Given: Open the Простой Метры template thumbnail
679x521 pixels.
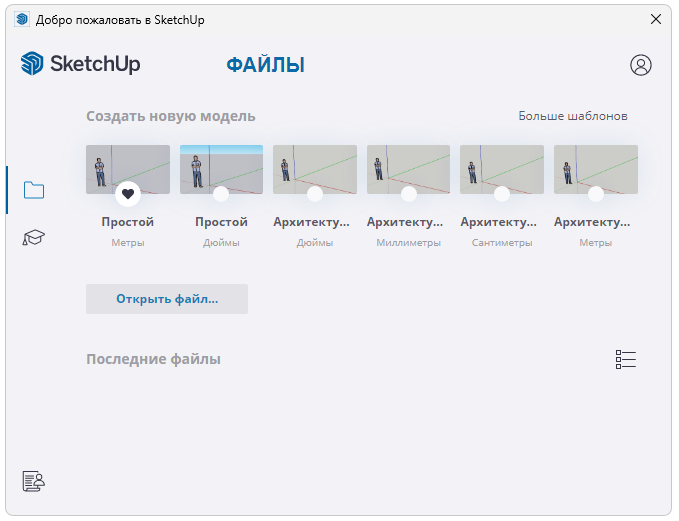Looking at the screenshot, I should (x=128, y=167).
